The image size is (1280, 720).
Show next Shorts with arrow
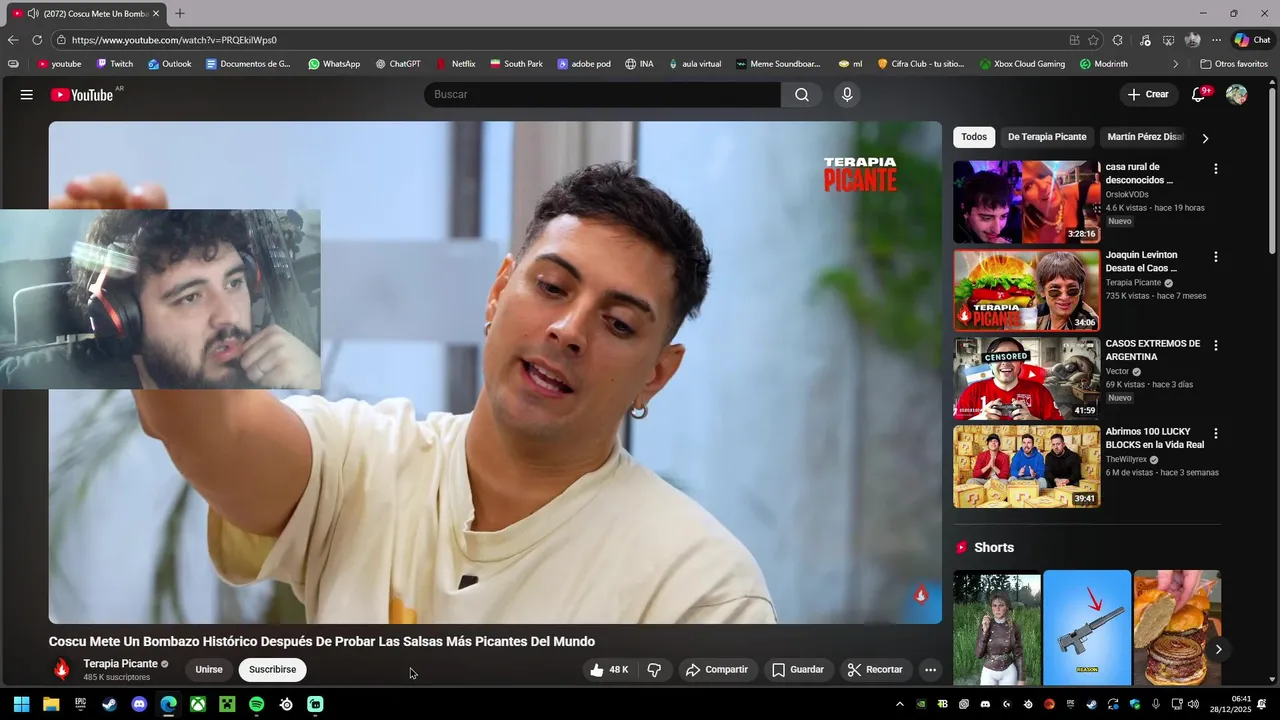(1218, 649)
